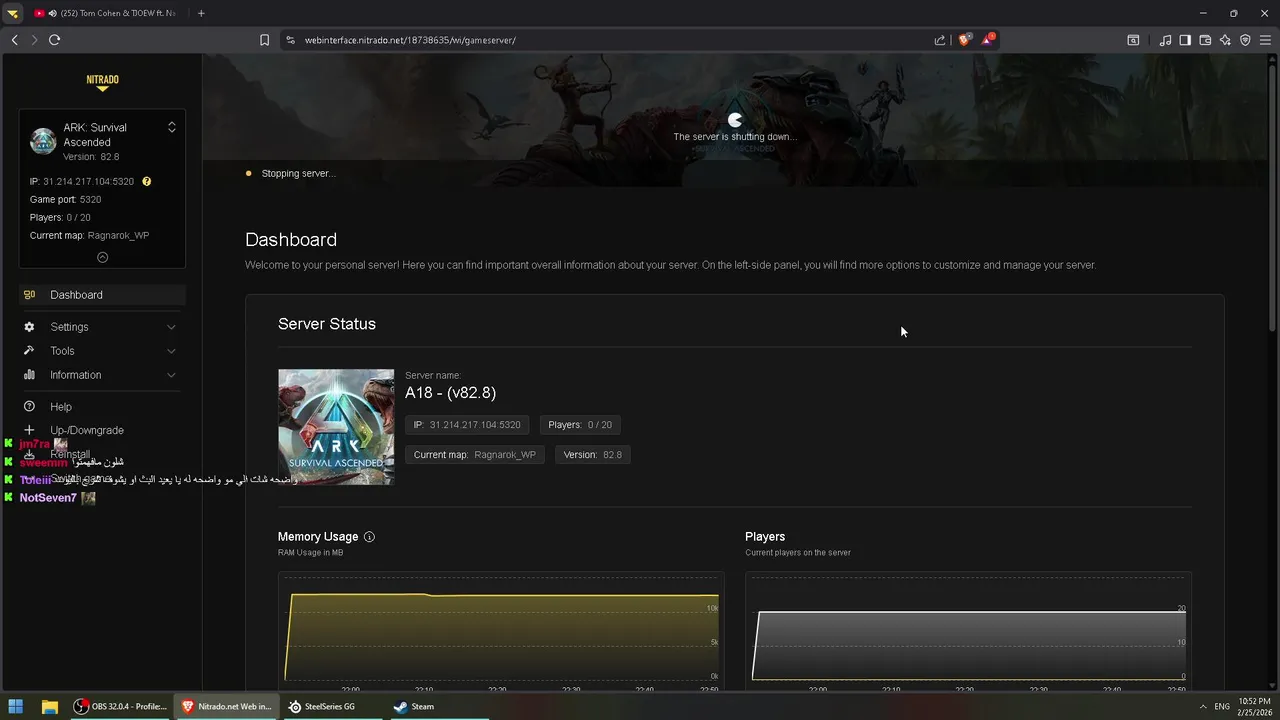
Task: Open Brave VPN shield icon
Action: click(x=1245, y=40)
